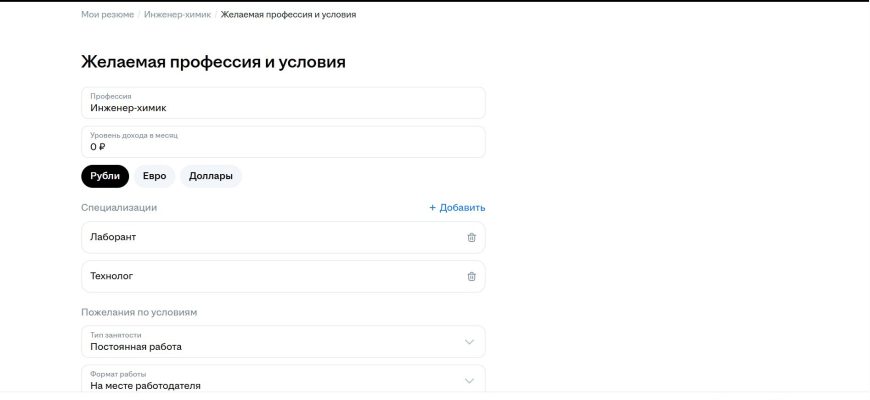Image resolution: width=870 pixels, height=400 pixels.
Task: Focus the Профессия input field
Action: coord(283,103)
